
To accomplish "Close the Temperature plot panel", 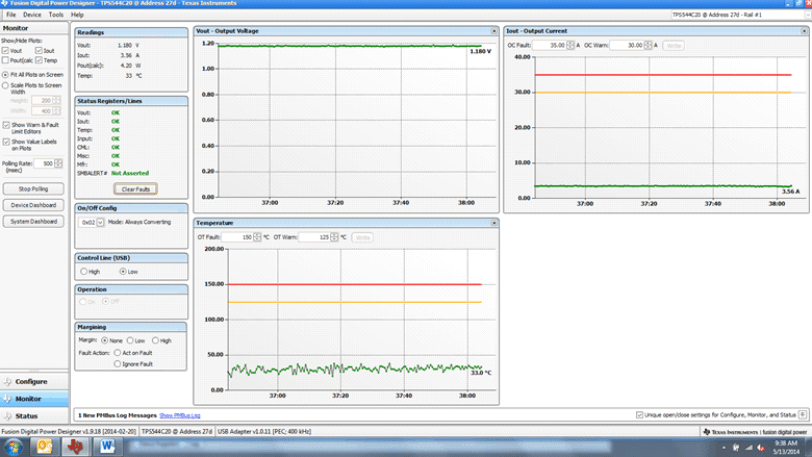I will (494, 223).
